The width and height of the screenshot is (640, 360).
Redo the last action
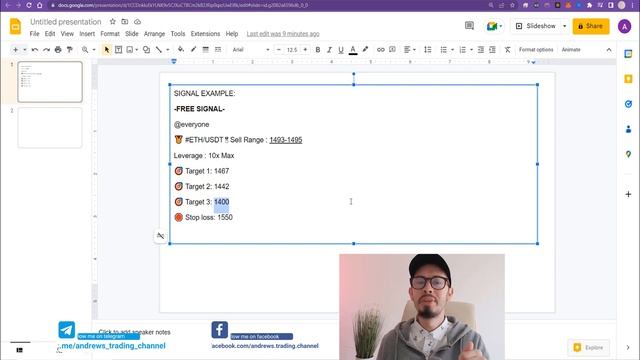[x=46, y=50]
